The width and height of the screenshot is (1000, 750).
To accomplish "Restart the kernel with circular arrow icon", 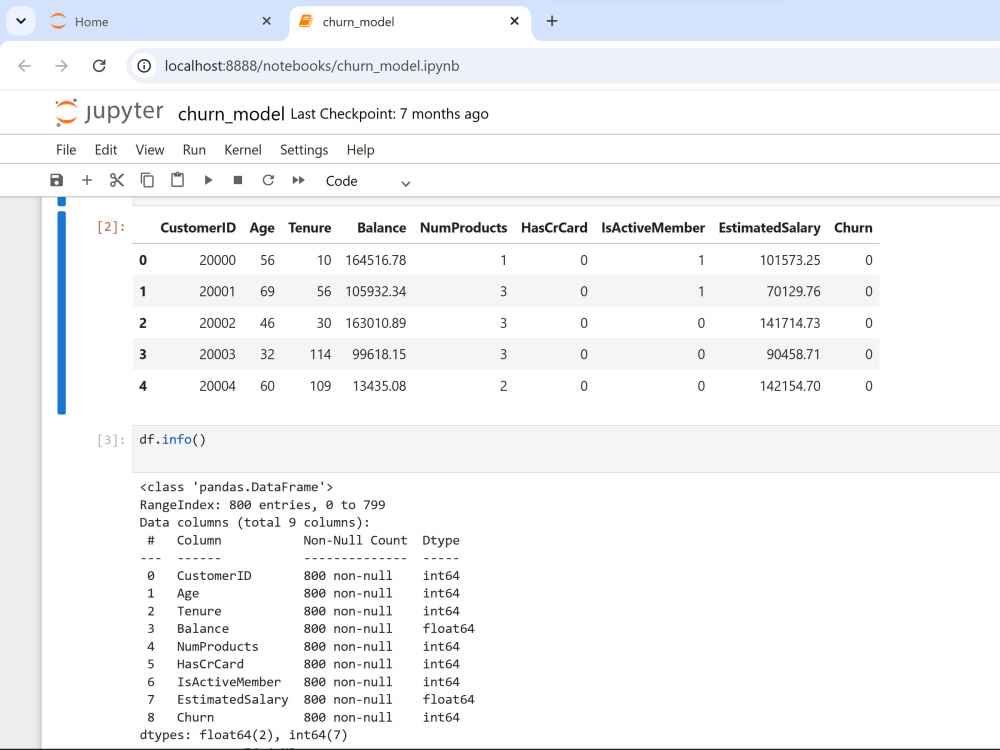I will pyautogui.click(x=268, y=180).
